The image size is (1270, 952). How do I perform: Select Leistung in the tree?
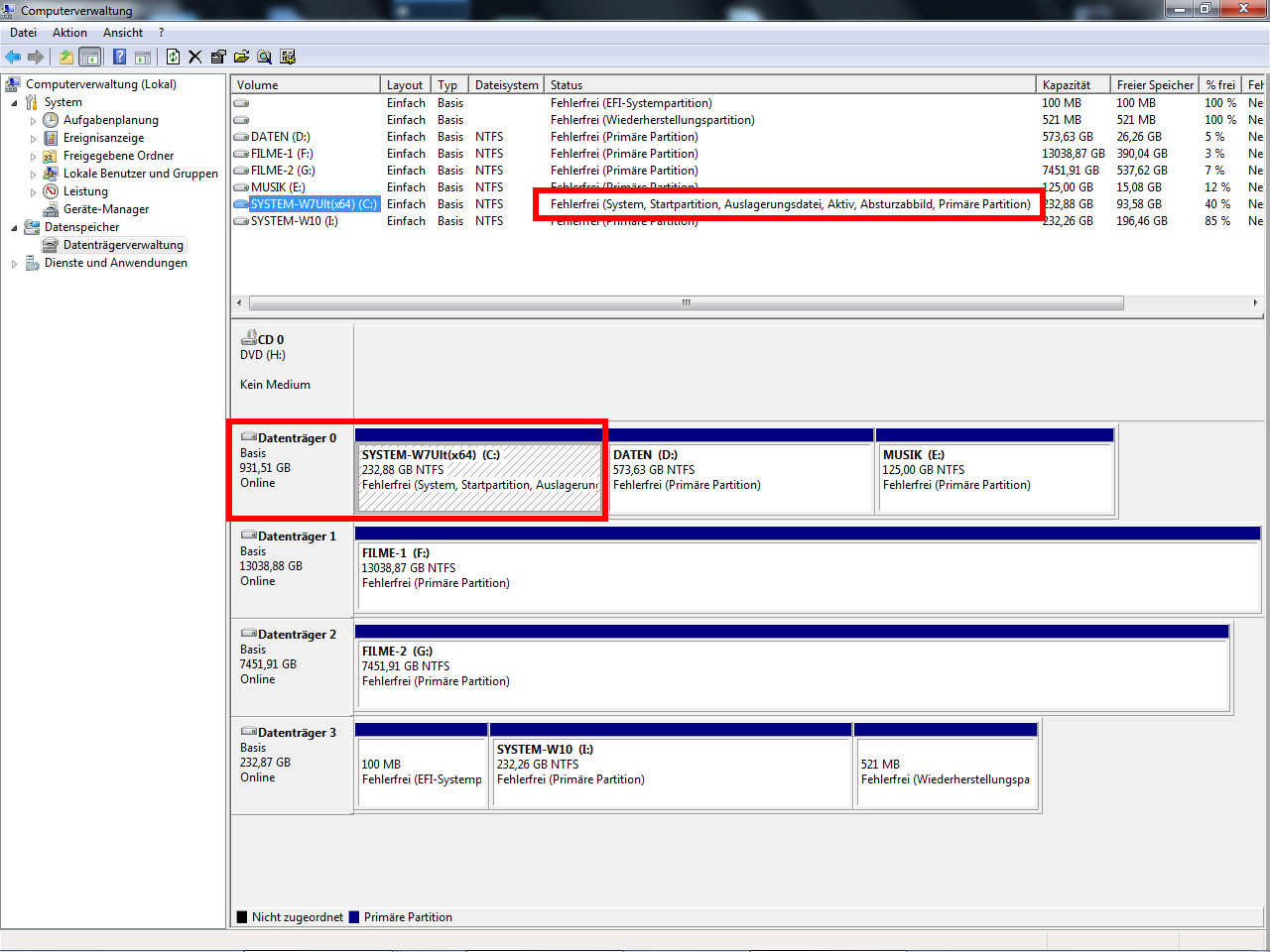pyautogui.click(x=85, y=191)
